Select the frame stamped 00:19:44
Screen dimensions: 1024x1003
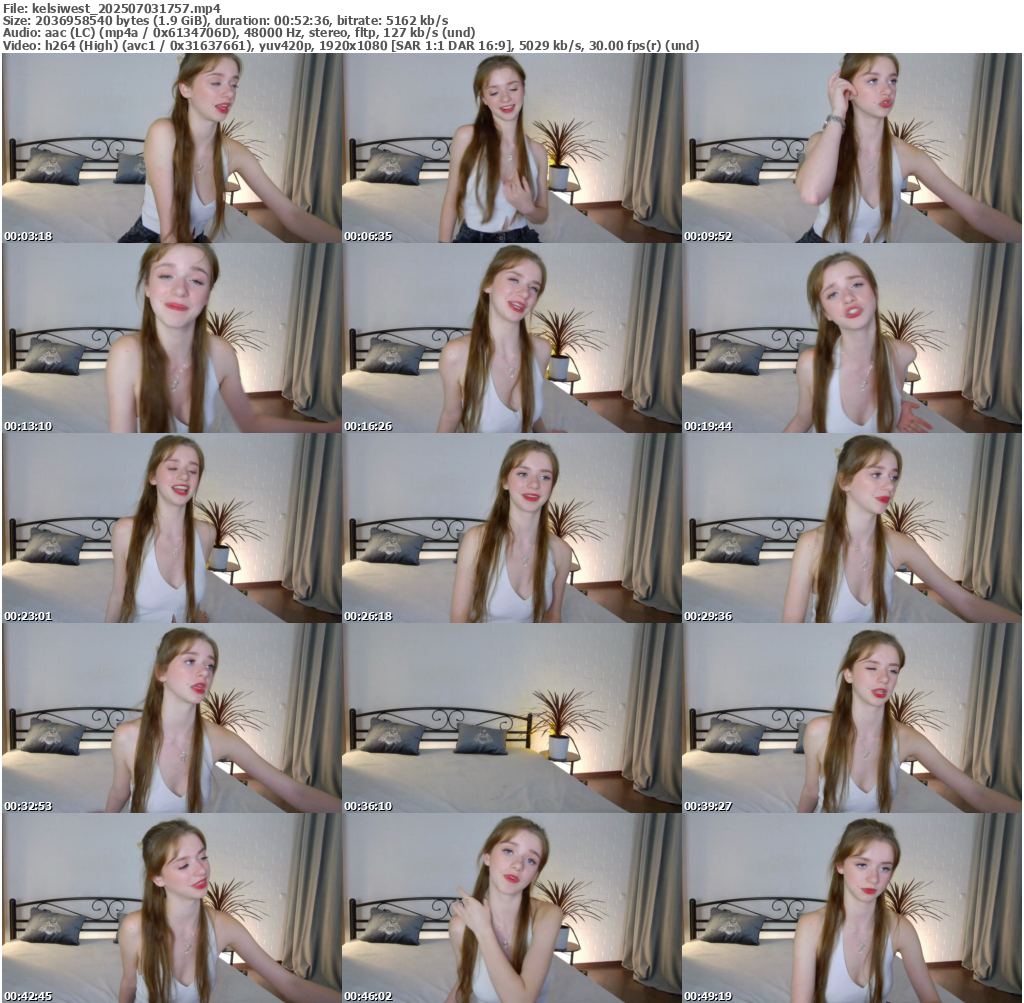852,338
